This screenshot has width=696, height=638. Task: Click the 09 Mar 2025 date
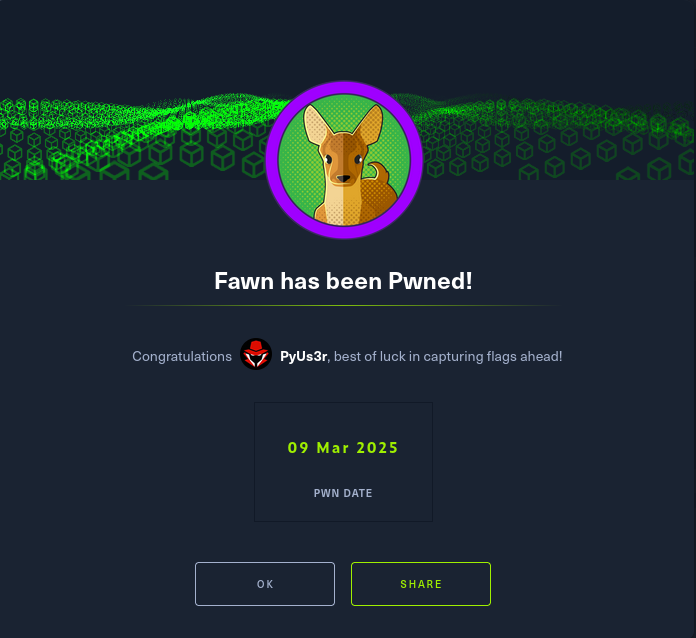(343, 448)
